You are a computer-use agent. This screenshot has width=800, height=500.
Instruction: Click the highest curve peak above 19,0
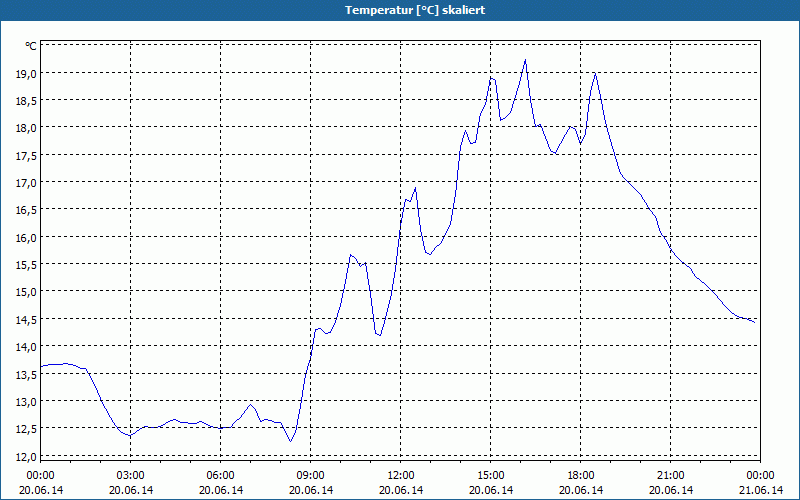525,60
